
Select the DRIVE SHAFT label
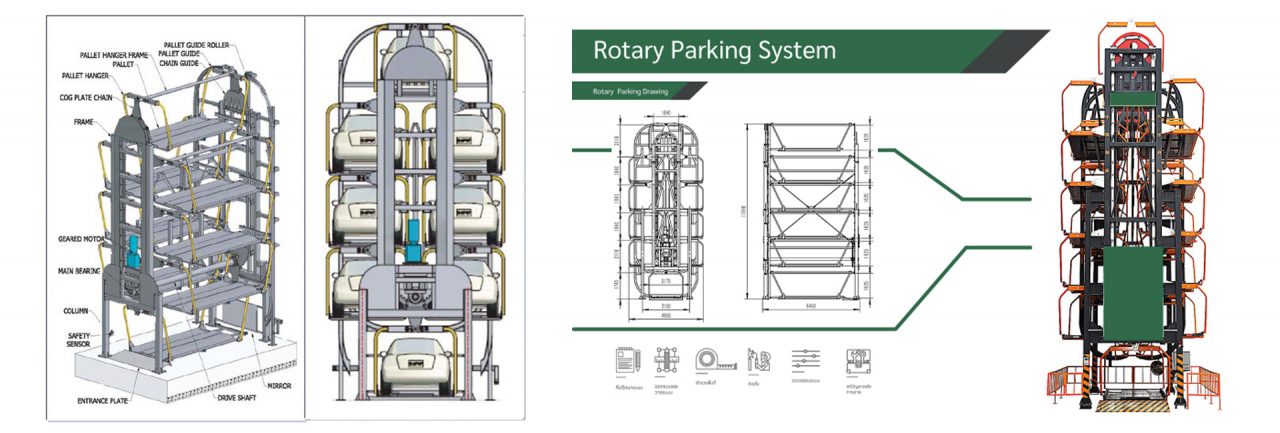coord(239,397)
